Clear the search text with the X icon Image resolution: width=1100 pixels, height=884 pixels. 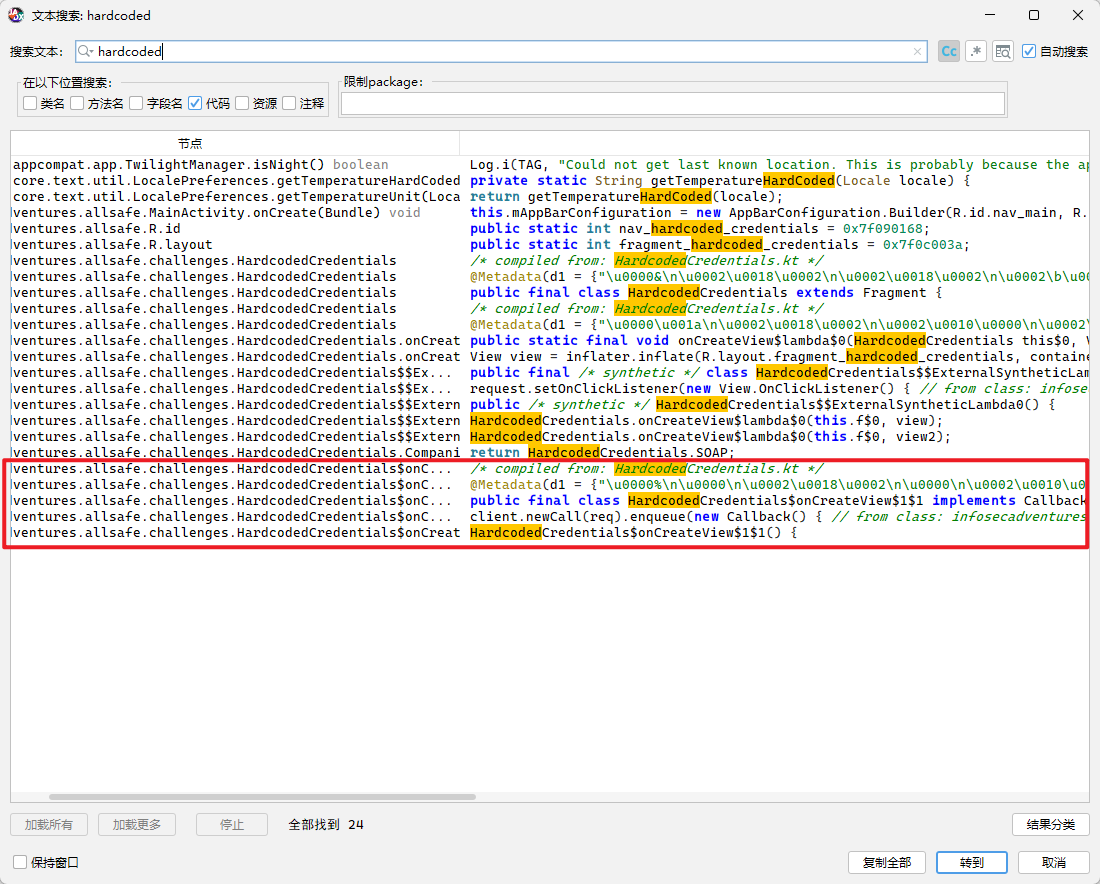(917, 51)
